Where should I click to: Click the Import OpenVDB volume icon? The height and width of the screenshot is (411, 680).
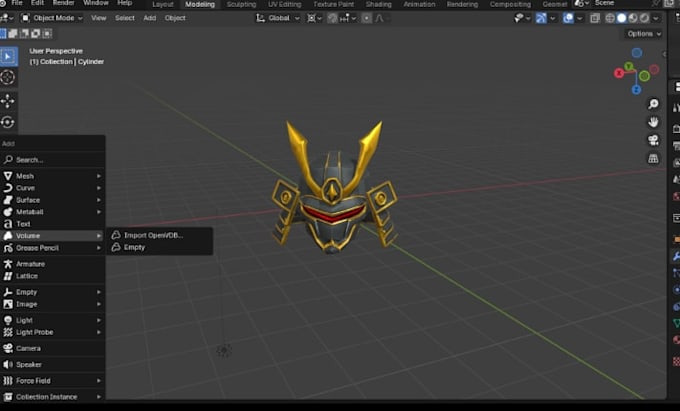pos(116,235)
